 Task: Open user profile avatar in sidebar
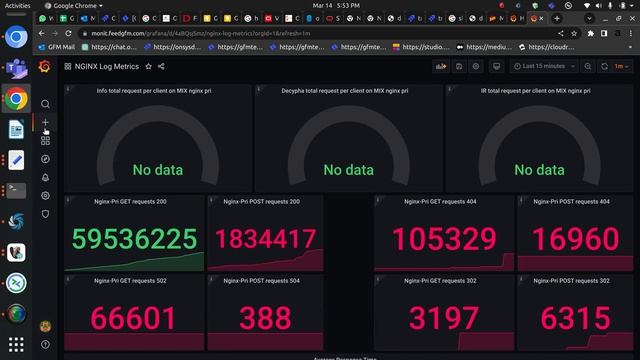point(45,326)
